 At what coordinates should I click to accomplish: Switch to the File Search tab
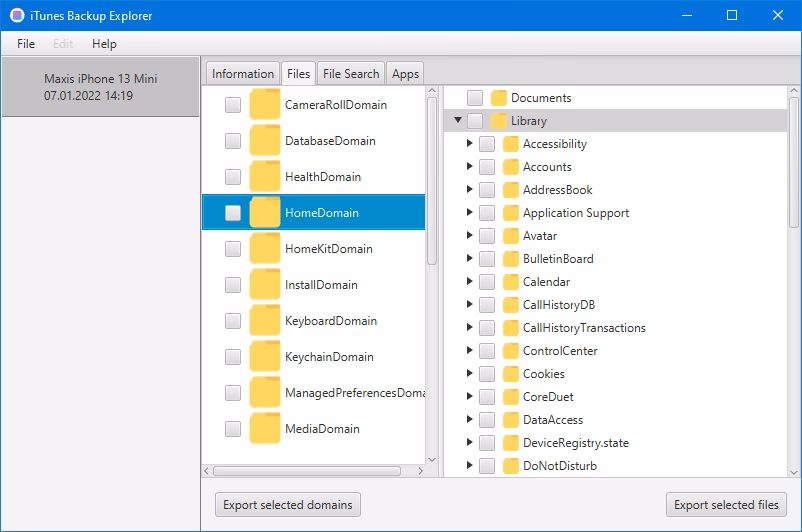point(351,74)
